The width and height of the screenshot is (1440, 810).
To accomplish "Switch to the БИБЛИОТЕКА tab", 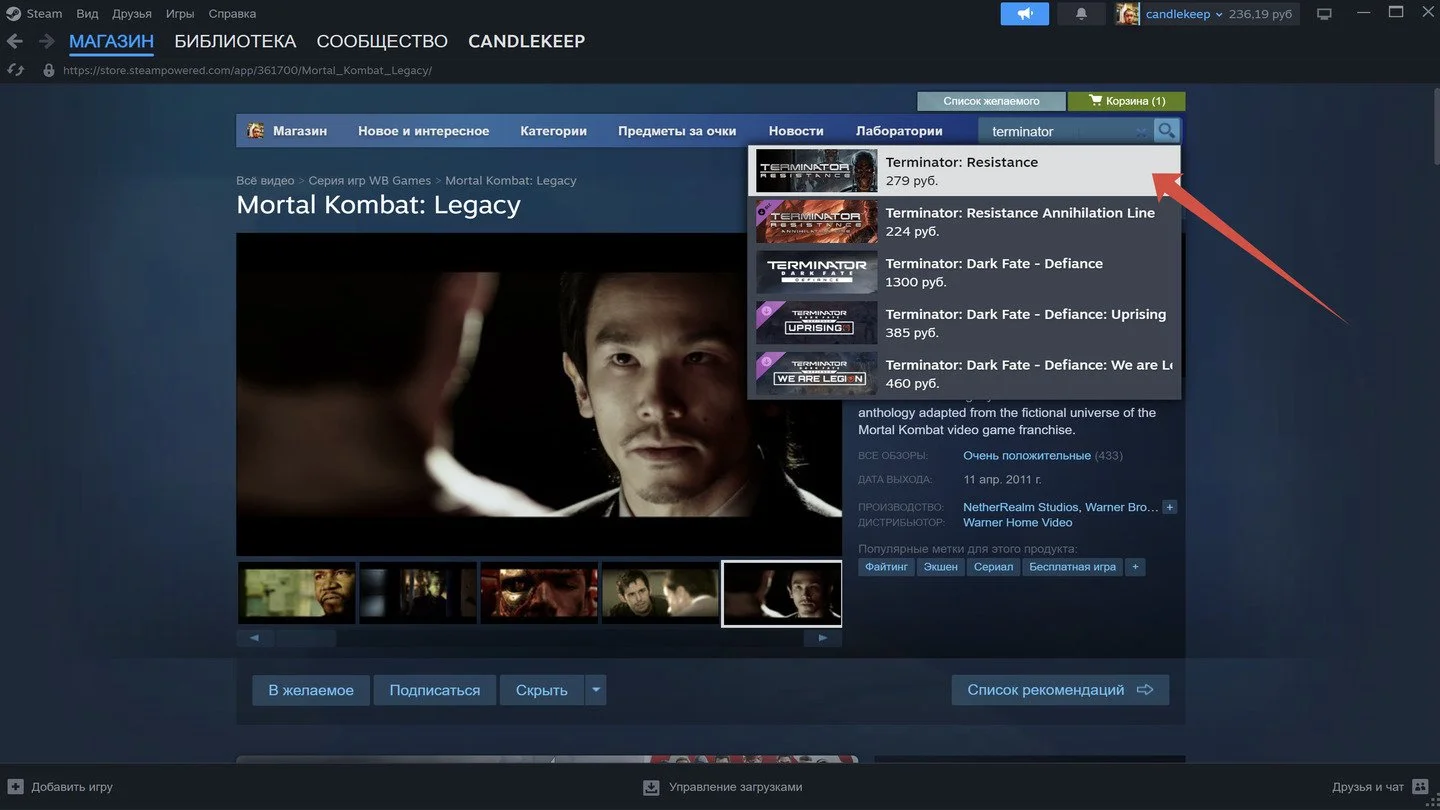I will tap(235, 41).
